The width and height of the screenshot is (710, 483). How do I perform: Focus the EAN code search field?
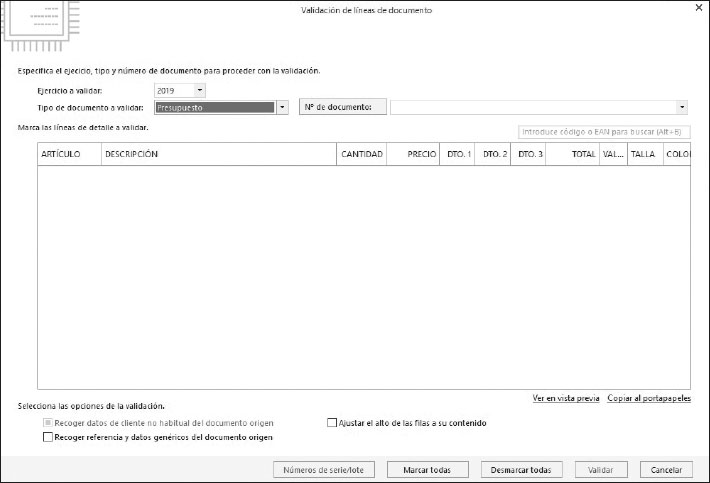click(604, 131)
